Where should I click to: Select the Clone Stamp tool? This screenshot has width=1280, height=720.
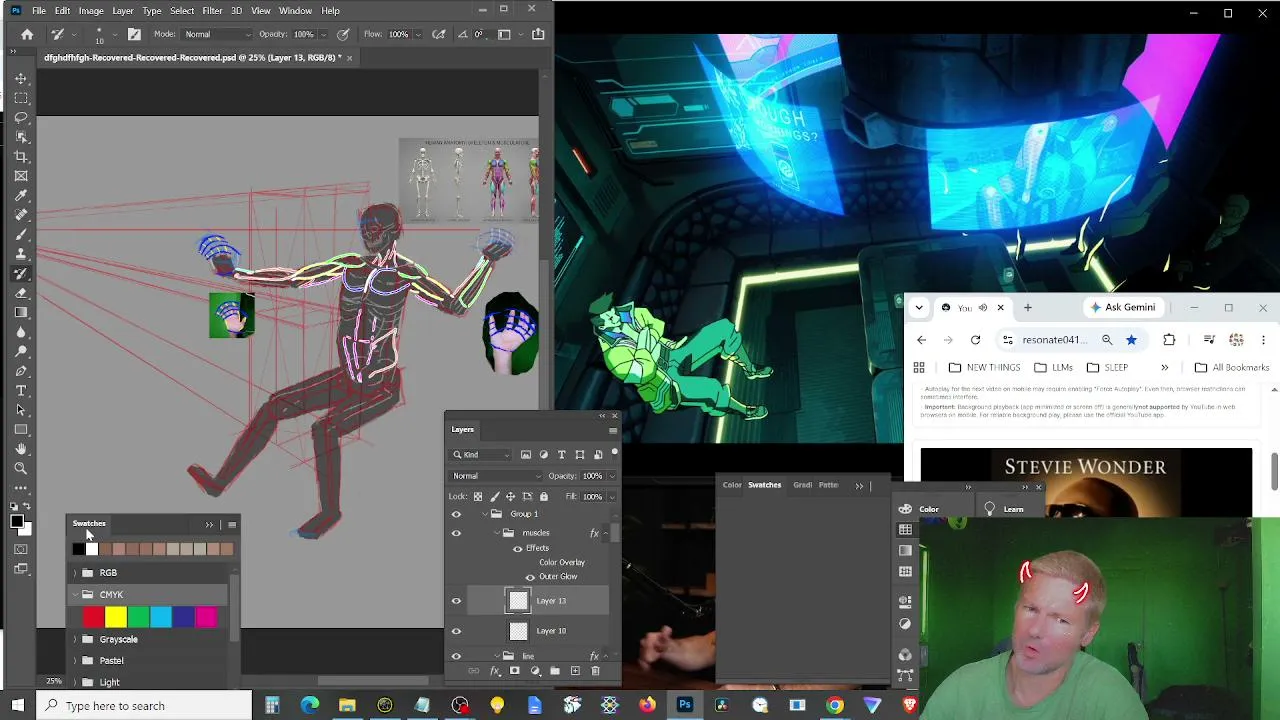pos(21,254)
